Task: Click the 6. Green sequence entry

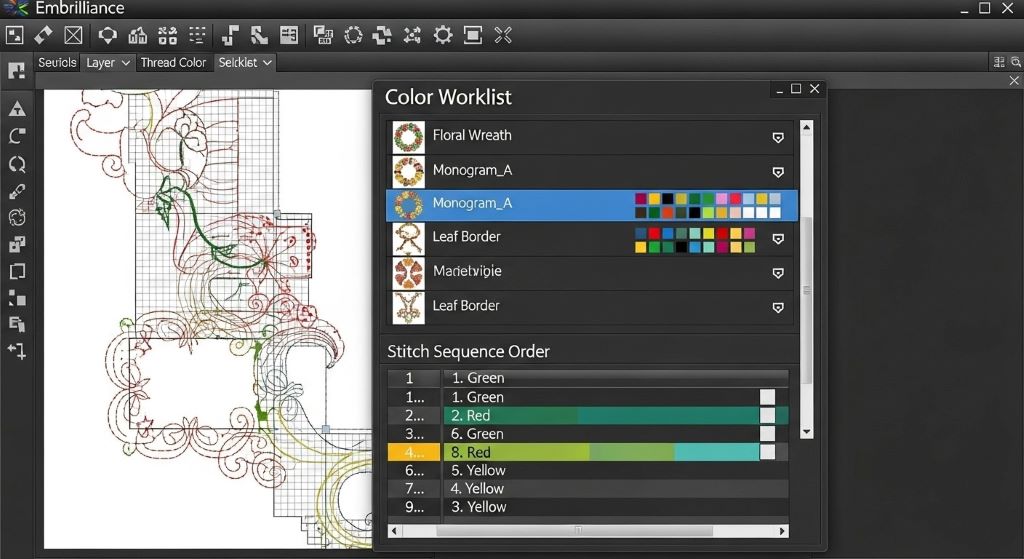Action: point(477,434)
